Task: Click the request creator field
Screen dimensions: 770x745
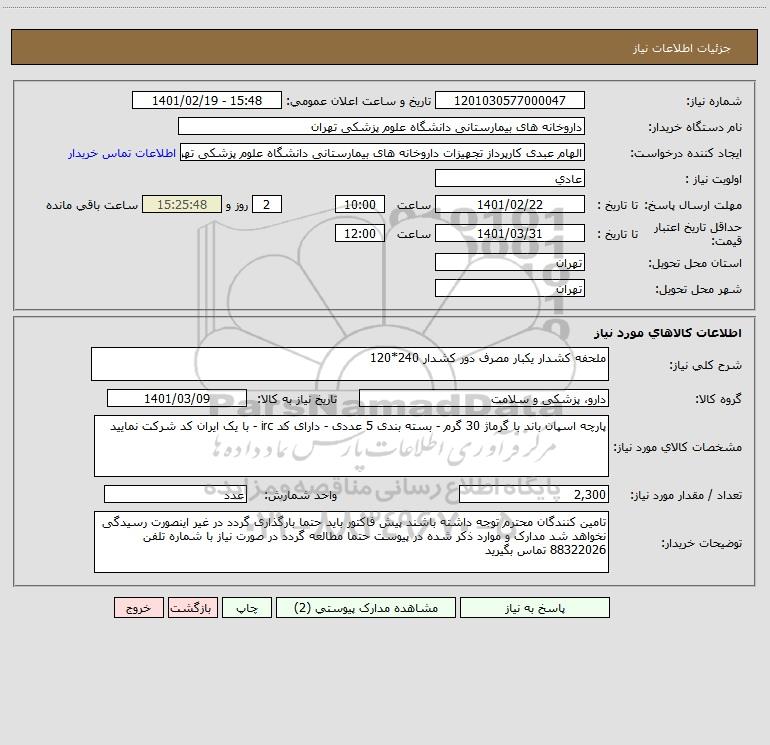Action: tap(383, 152)
